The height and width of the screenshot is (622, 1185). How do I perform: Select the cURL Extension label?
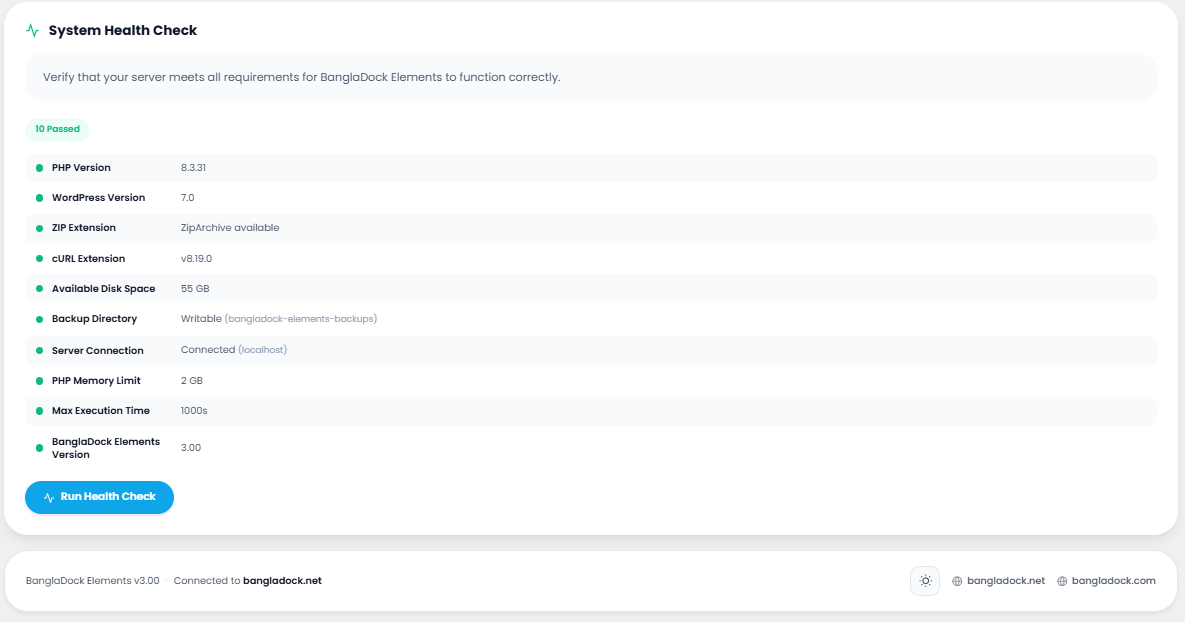click(88, 258)
